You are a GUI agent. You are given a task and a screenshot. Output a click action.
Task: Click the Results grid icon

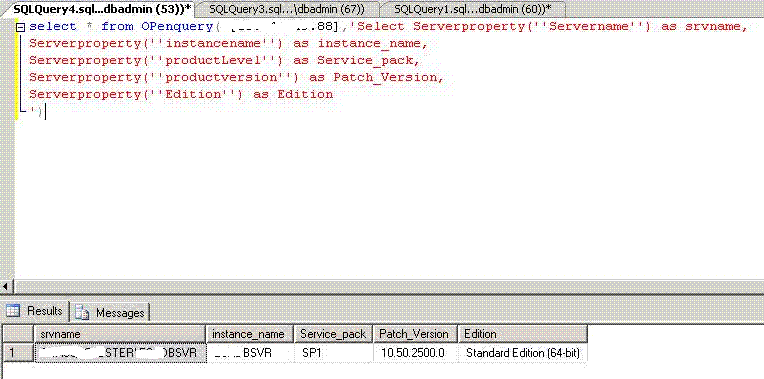[x=13, y=311]
